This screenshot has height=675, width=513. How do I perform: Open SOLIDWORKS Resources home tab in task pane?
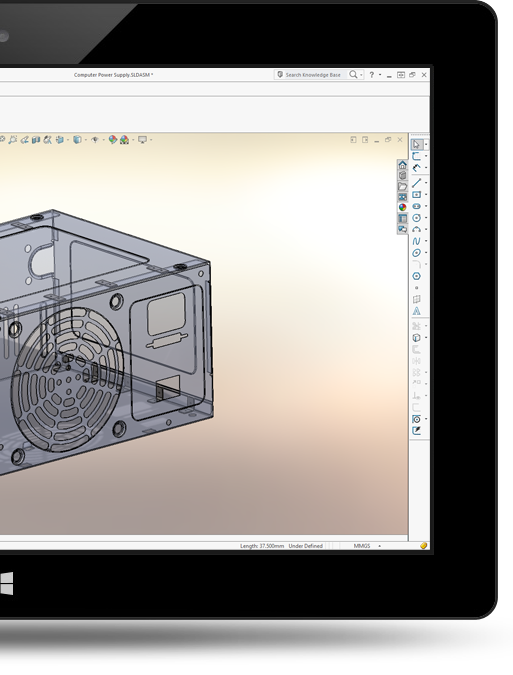pos(402,165)
